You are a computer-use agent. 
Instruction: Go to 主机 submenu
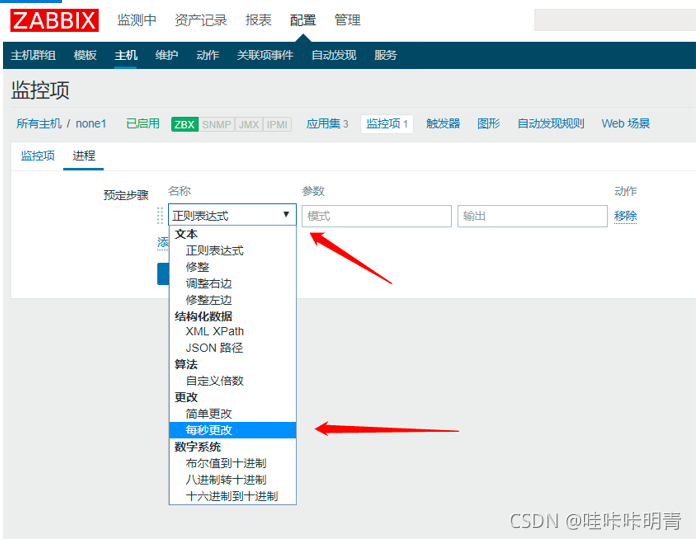click(126, 55)
